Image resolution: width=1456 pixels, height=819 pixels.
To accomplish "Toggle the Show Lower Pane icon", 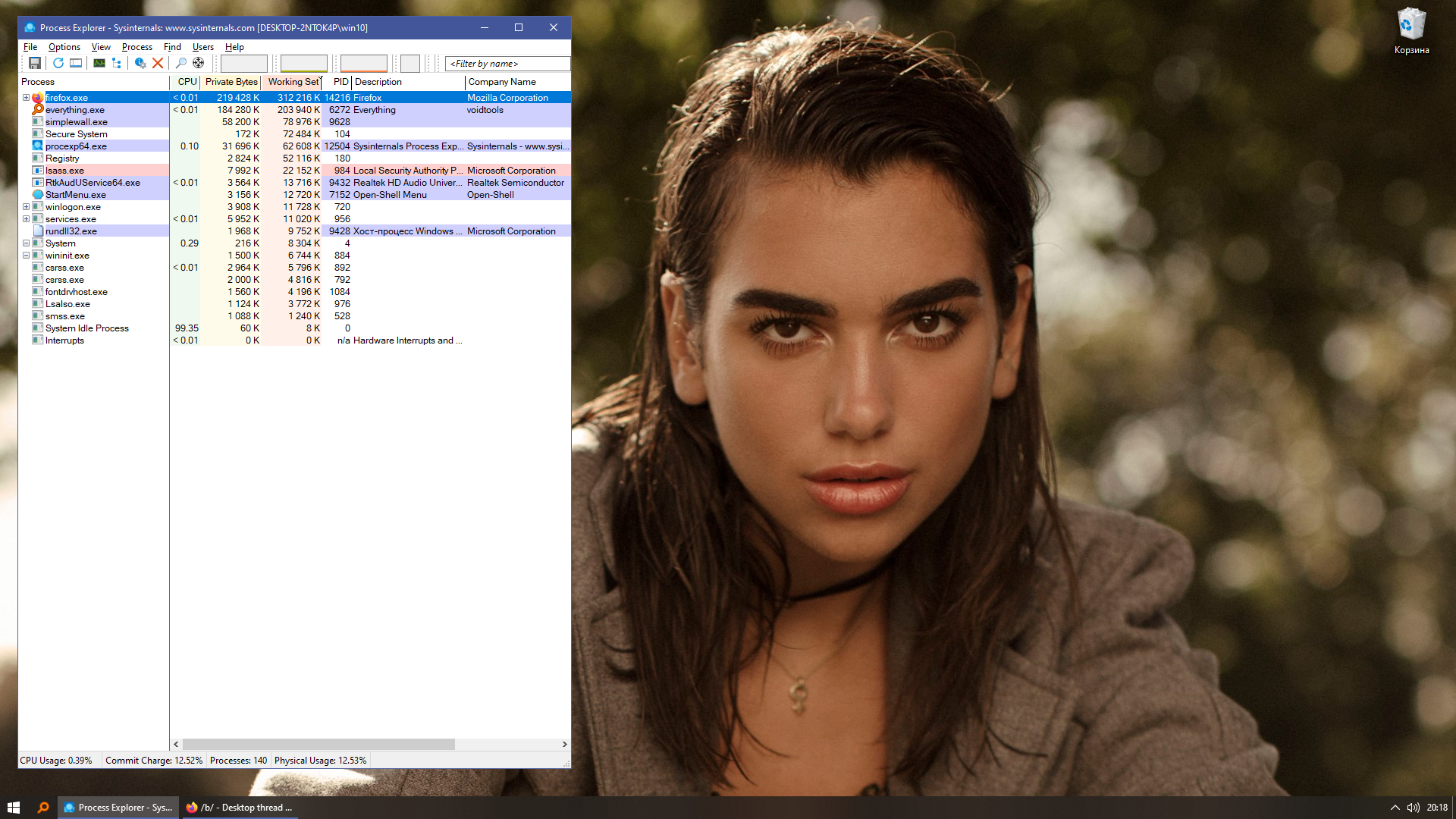I will point(76,63).
